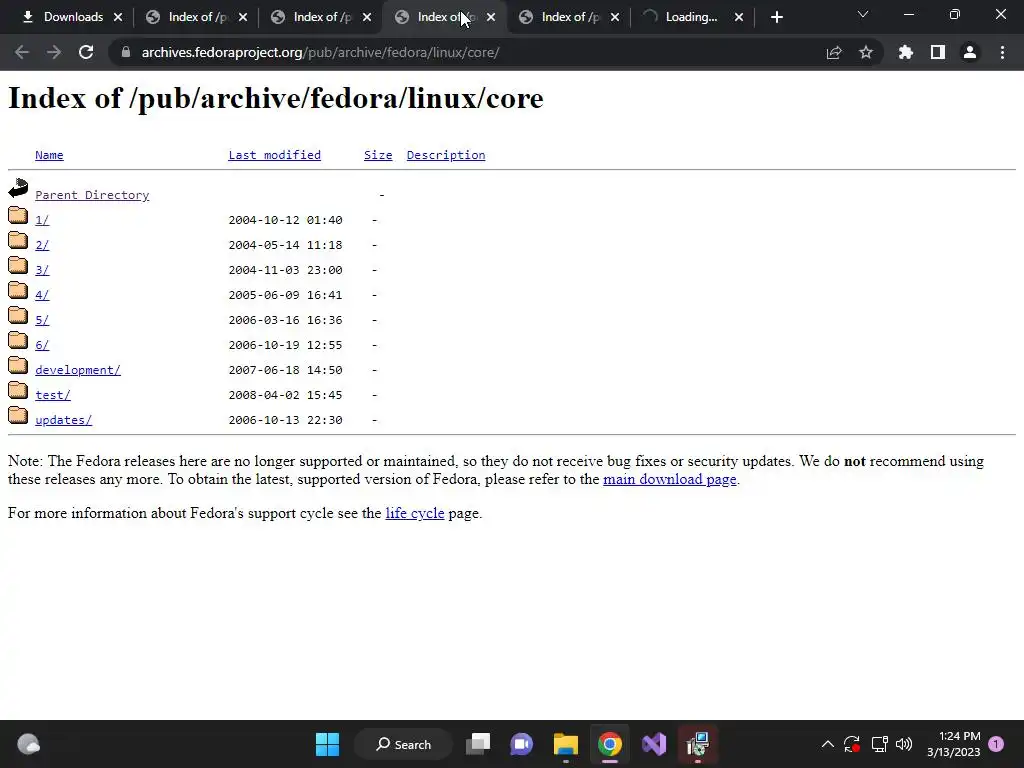Open Chrome's three-dot menu
The height and width of the screenshot is (768, 1024).
tap(1002, 52)
